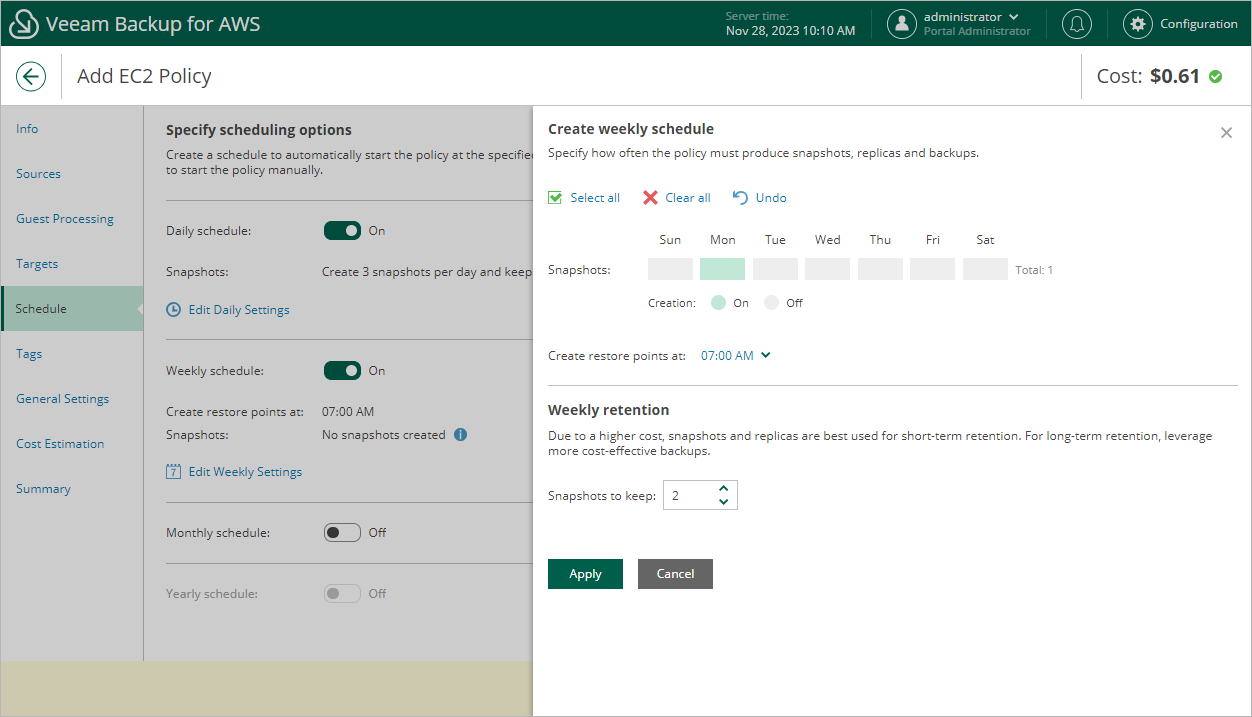Click the Cost $0.61 value
This screenshot has width=1252, height=717.
[1174, 76]
